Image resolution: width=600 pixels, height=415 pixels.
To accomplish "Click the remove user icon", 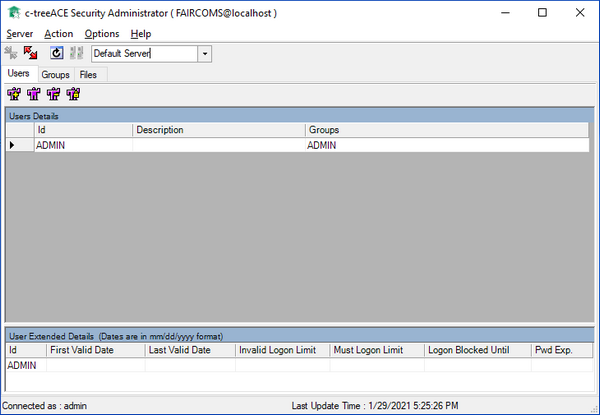I will point(54,94).
